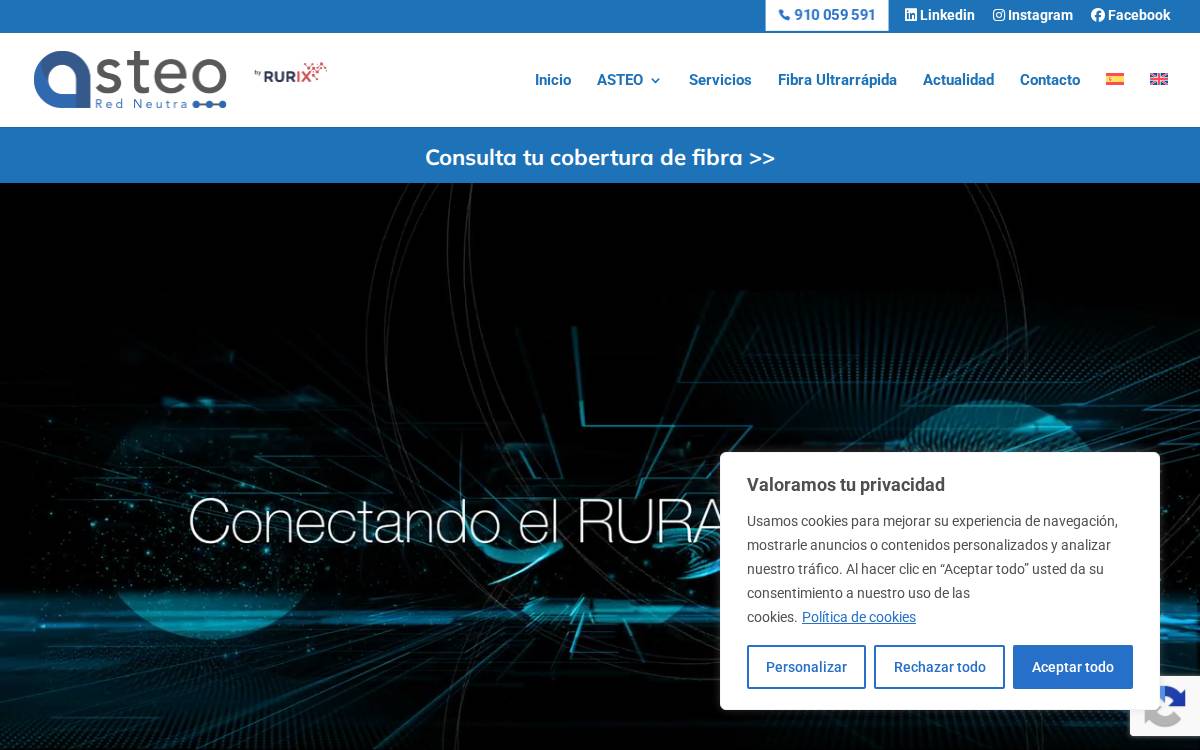
Task: Click the Consulta tu cobertura de fibra banner
Action: (600, 157)
